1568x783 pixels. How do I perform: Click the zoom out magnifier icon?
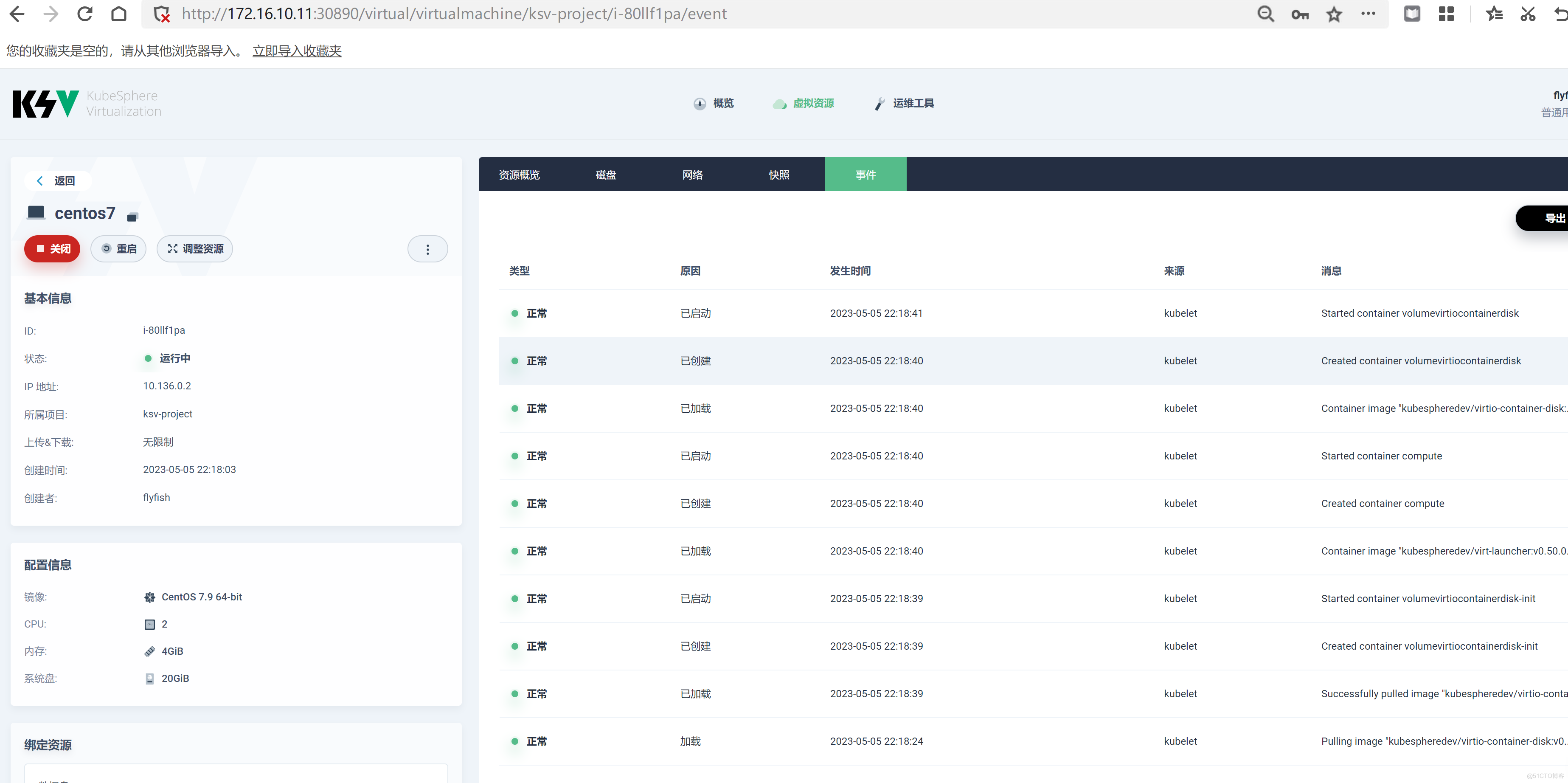(x=1265, y=14)
